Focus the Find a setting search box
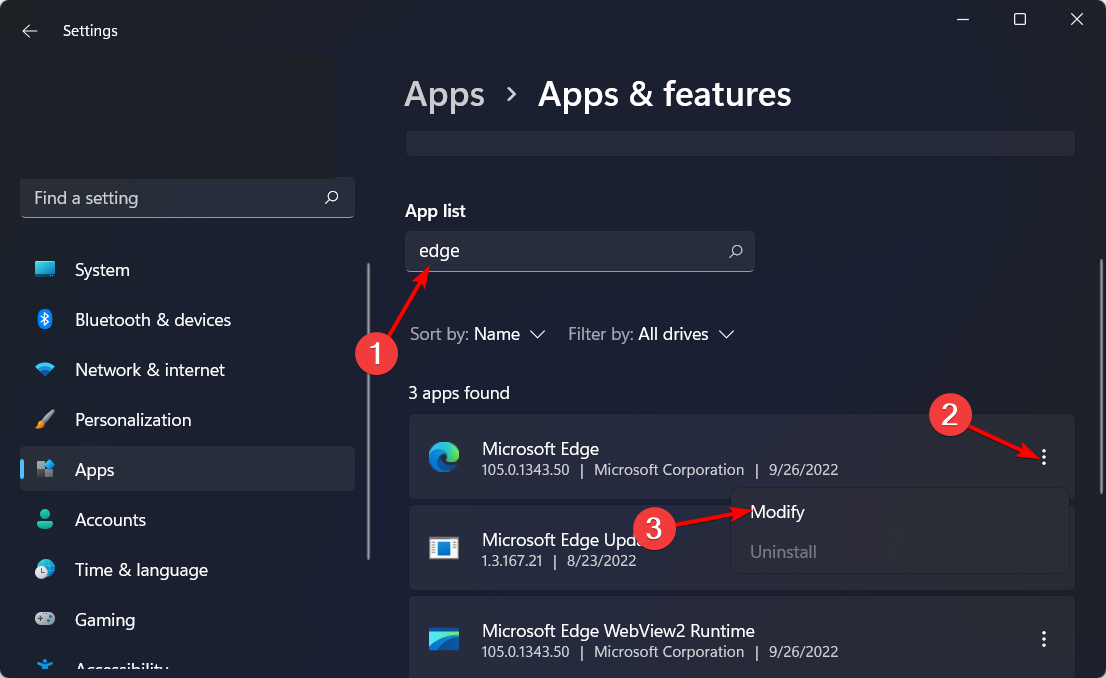This screenshot has width=1106, height=678. [x=188, y=198]
